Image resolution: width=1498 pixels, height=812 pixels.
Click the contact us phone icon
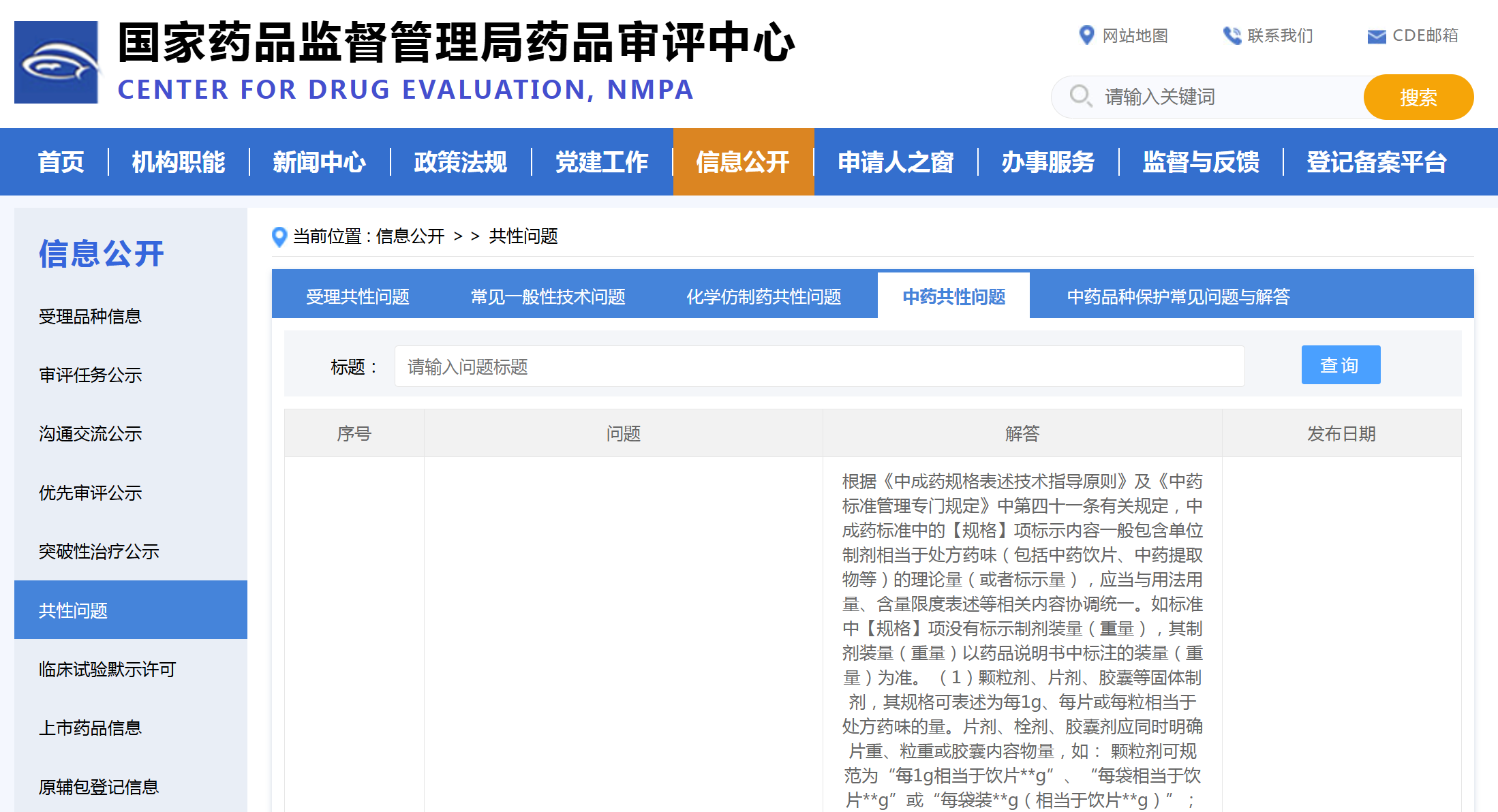[x=1232, y=35]
